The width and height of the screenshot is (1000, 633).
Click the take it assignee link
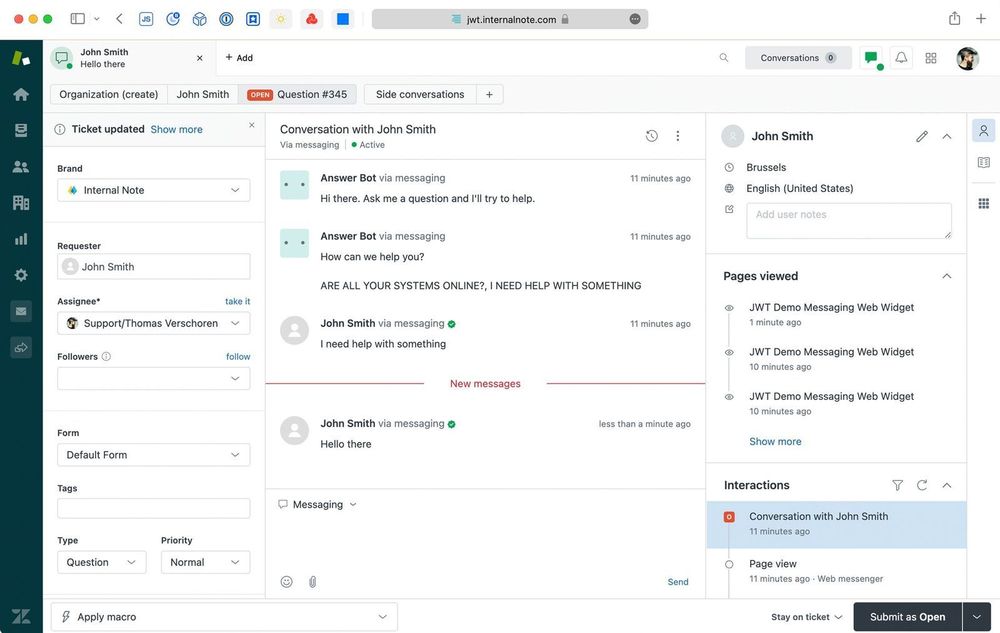237,301
